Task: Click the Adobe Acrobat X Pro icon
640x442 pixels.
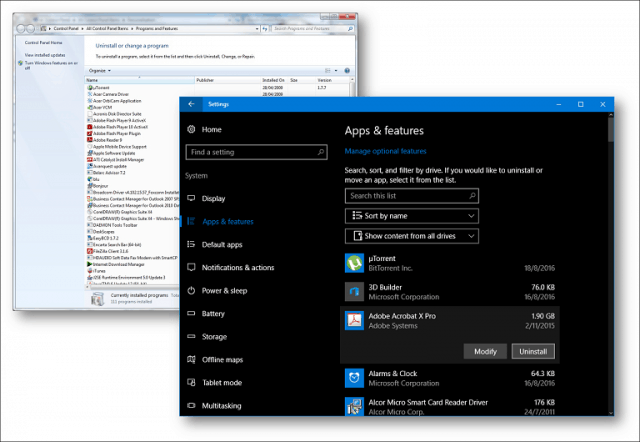Action: tap(354, 320)
